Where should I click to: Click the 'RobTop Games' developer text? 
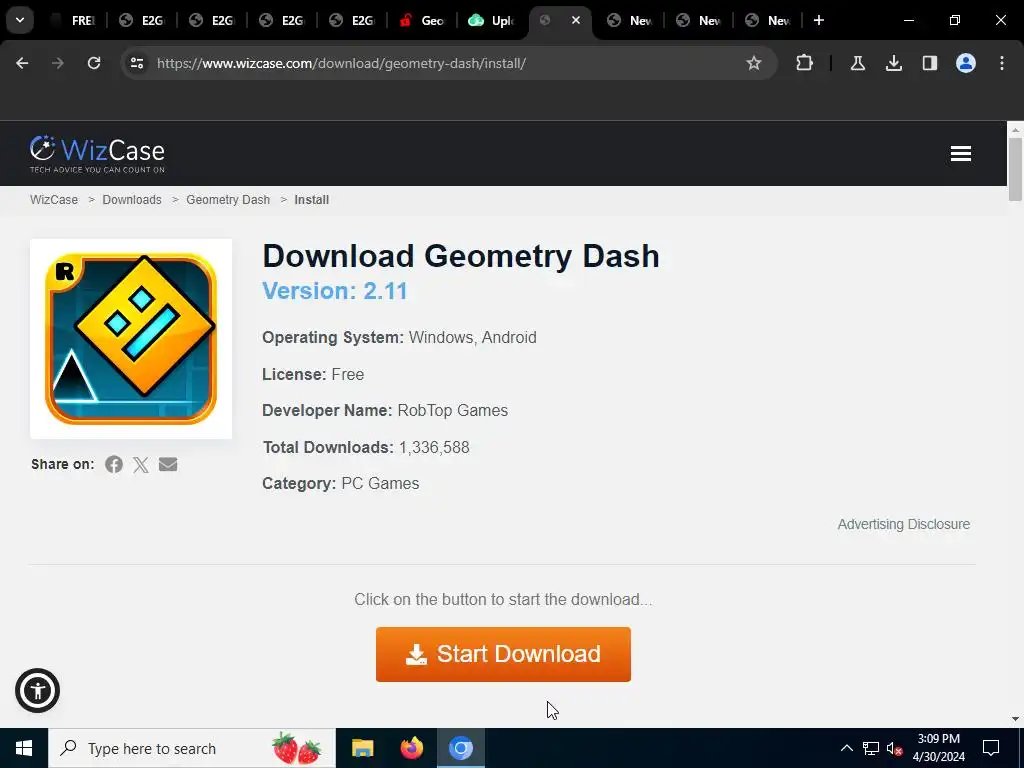pos(453,411)
